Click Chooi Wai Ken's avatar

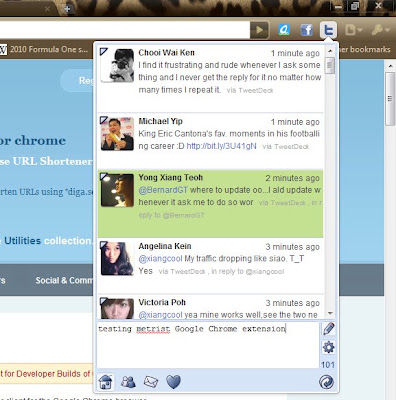tap(117, 65)
